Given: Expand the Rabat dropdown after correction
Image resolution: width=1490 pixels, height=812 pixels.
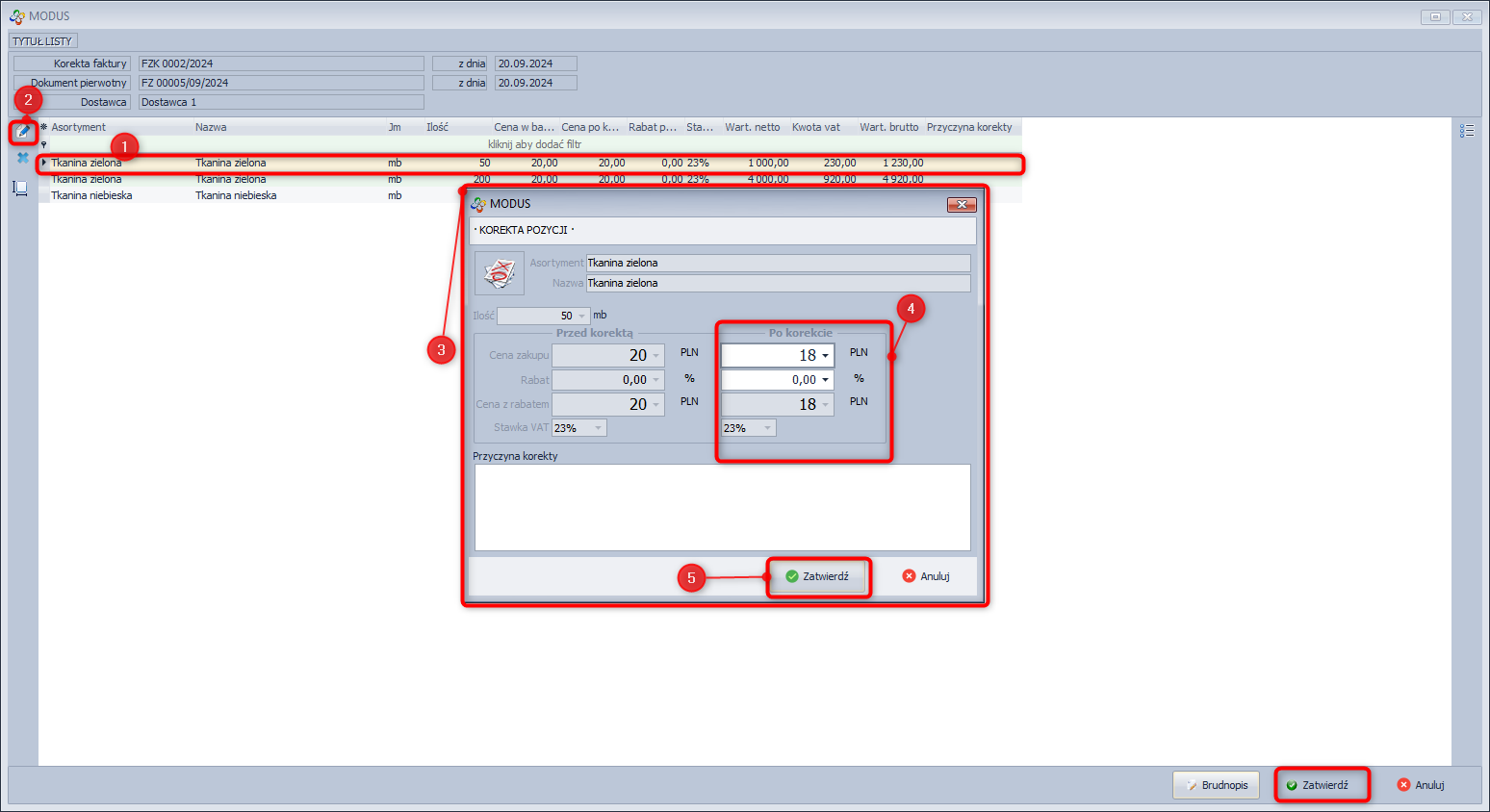Looking at the screenshot, I should tap(825, 380).
